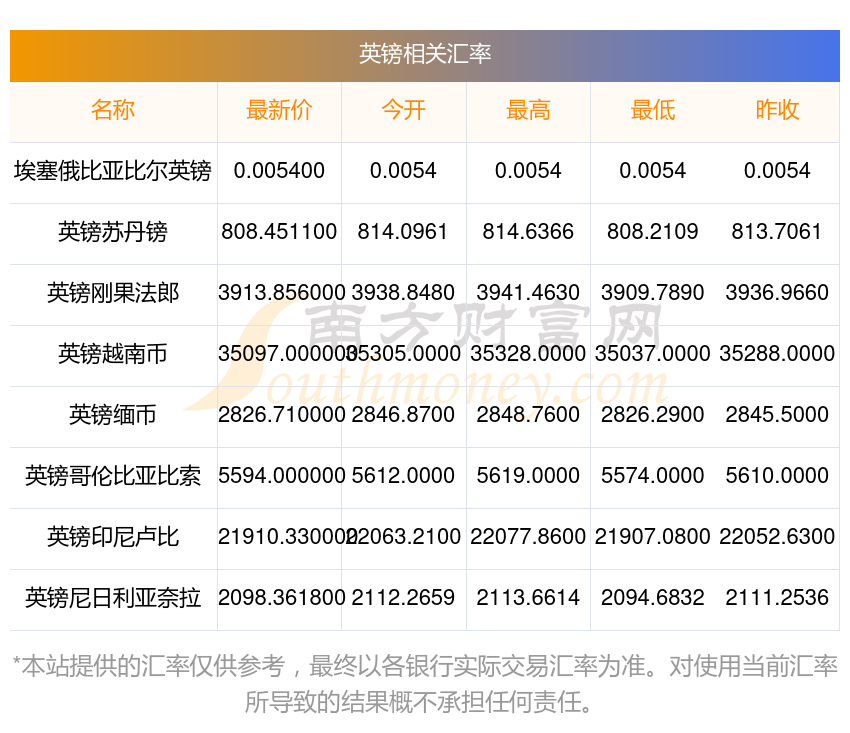Click the 英镑越南币 row name

[x=113, y=354]
